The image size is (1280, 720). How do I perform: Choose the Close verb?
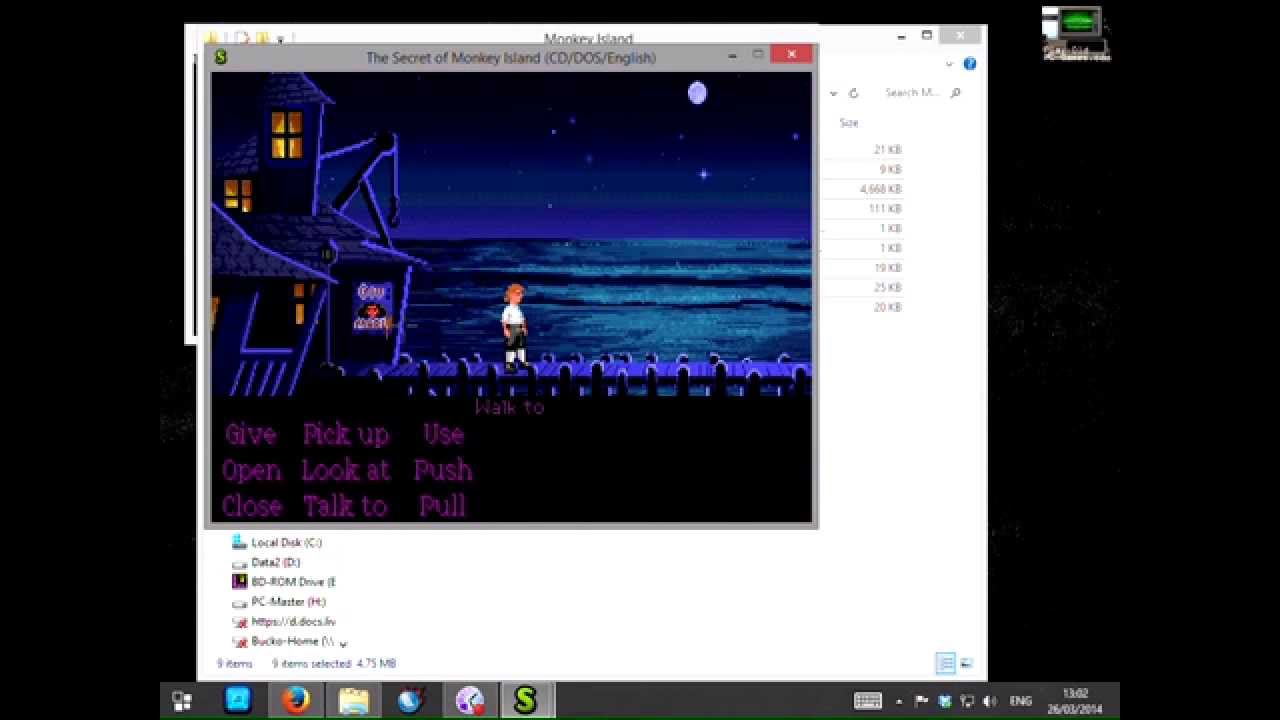[251, 506]
